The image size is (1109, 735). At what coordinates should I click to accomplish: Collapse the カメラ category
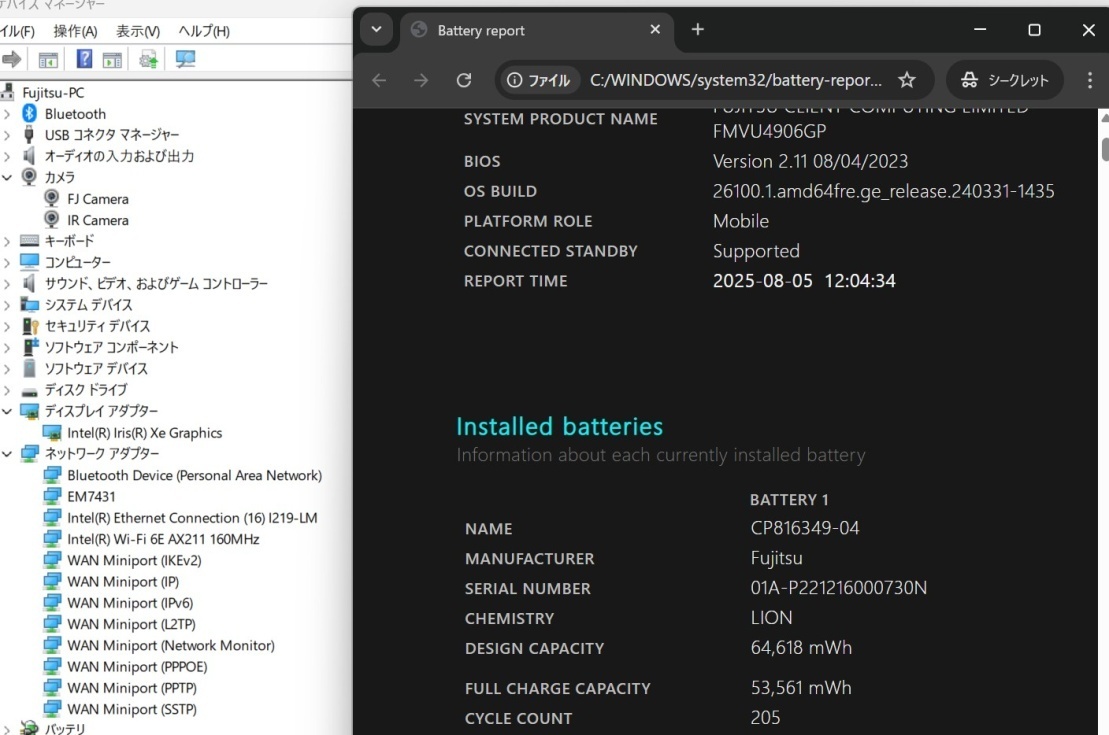click(7, 178)
